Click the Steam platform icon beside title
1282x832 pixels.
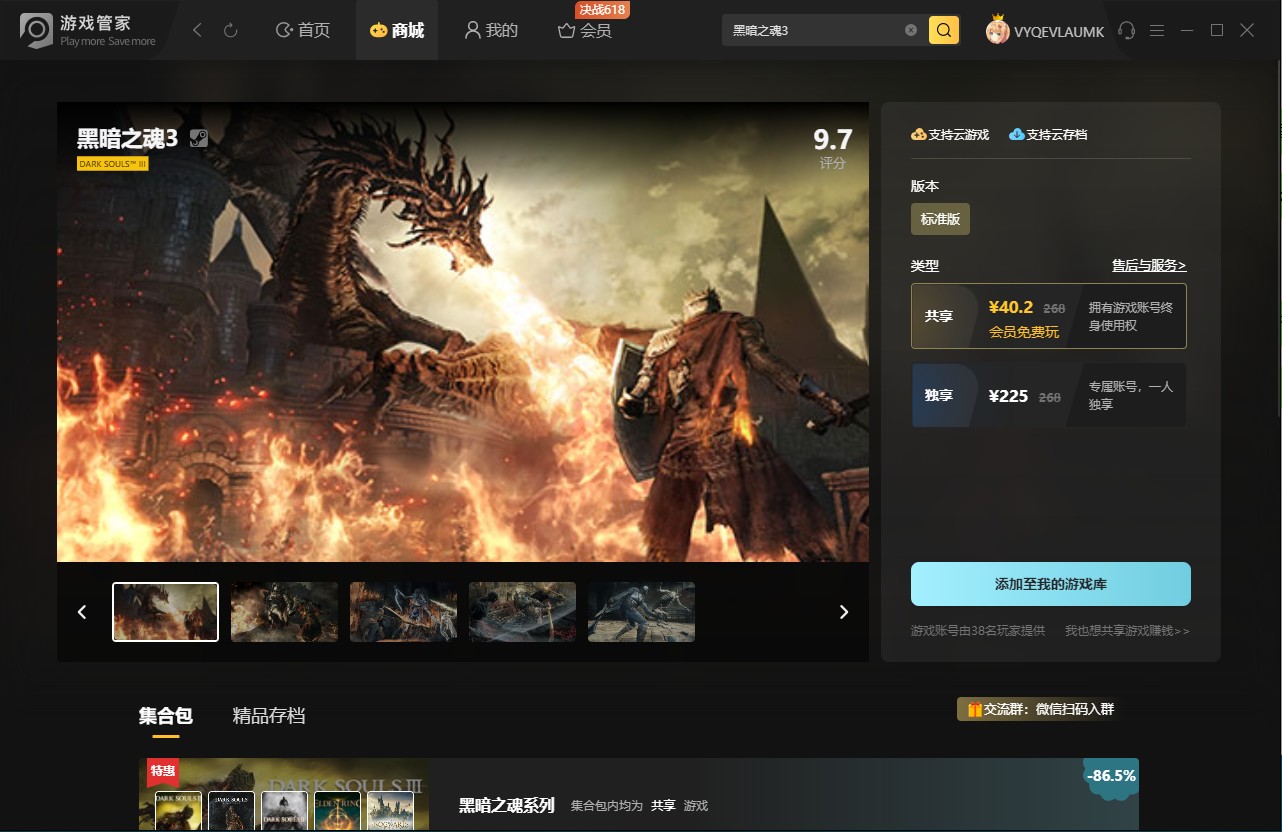pyautogui.click(x=199, y=139)
